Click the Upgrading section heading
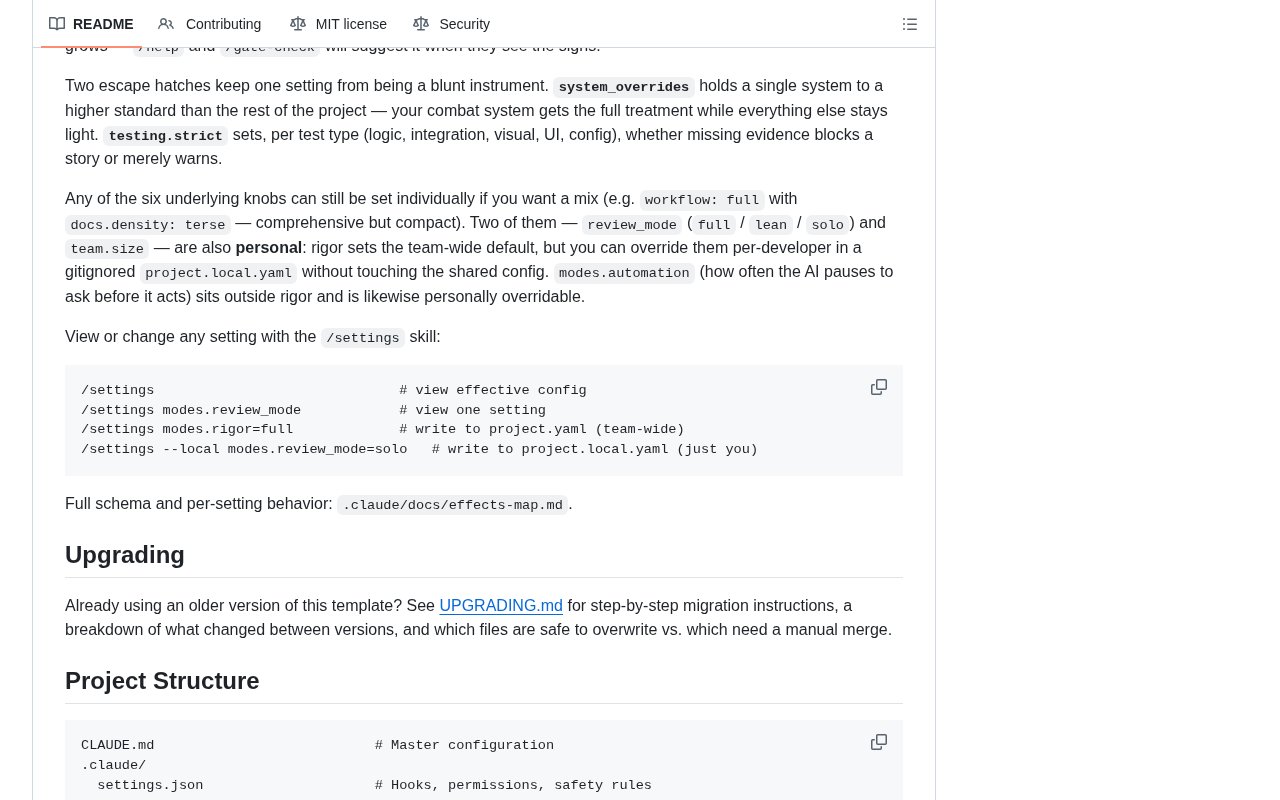Viewport: 1280px width, 800px height. (x=125, y=555)
